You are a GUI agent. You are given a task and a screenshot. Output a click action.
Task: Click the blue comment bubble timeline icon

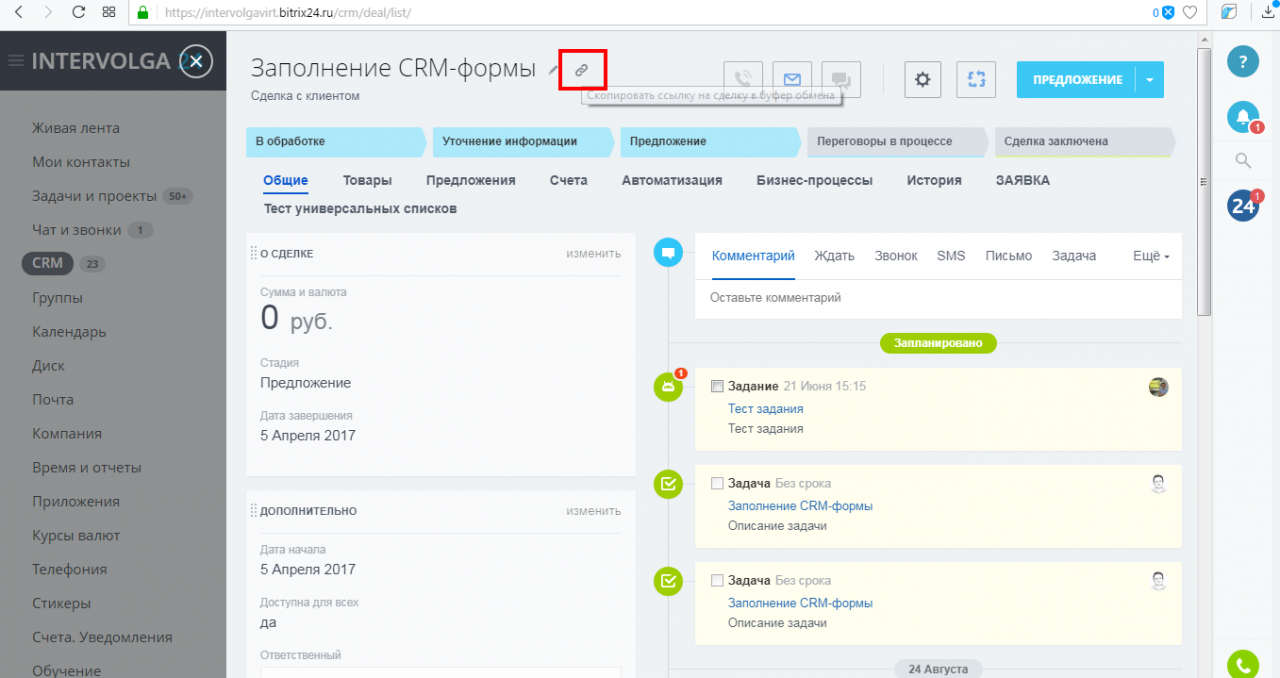pyautogui.click(x=668, y=252)
